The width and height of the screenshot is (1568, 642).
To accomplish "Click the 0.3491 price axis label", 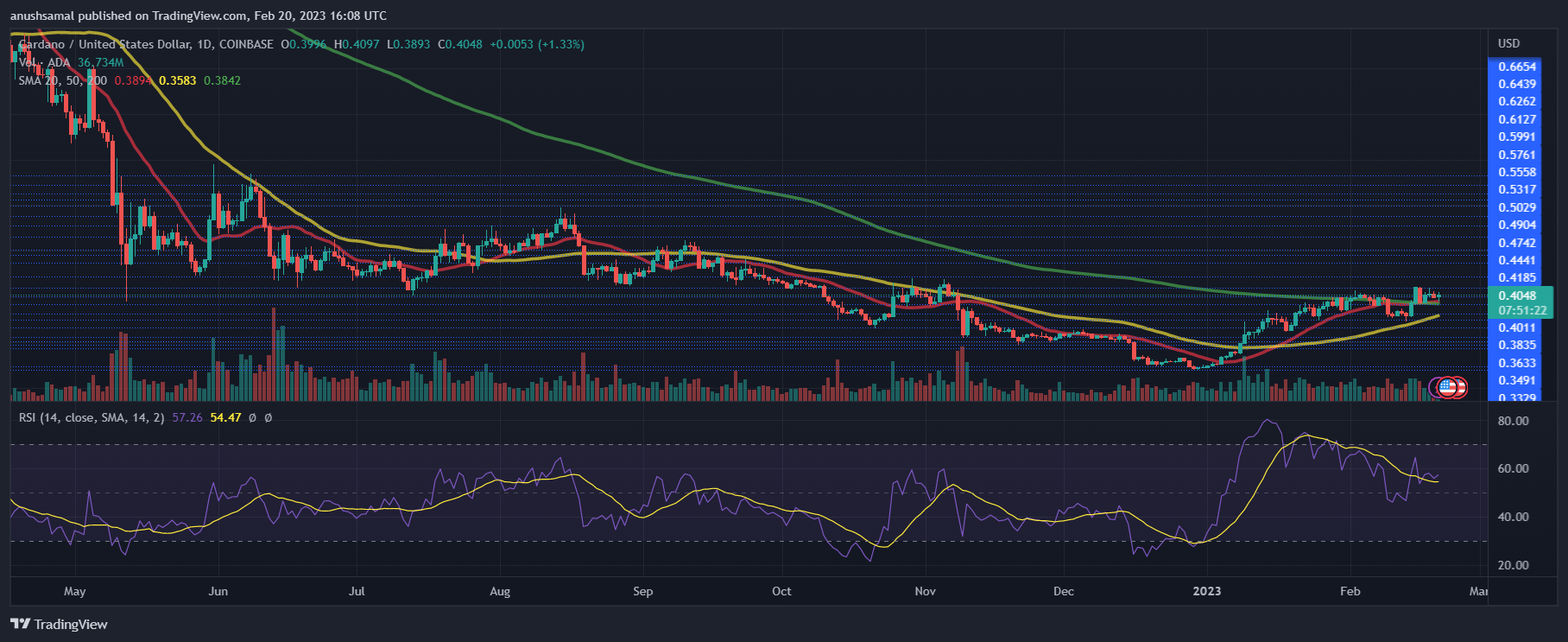I will click(1517, 380).
